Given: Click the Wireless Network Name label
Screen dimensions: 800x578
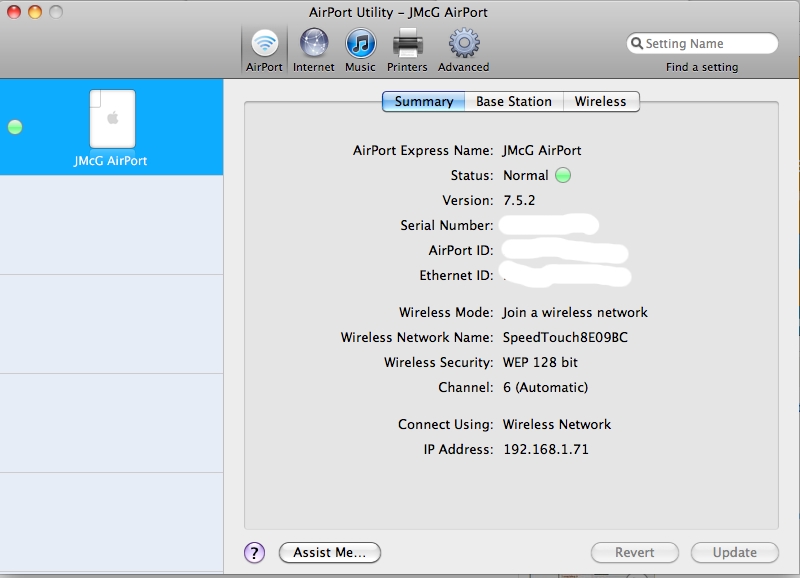Looking at the screenshot, I should coord(417,337).
